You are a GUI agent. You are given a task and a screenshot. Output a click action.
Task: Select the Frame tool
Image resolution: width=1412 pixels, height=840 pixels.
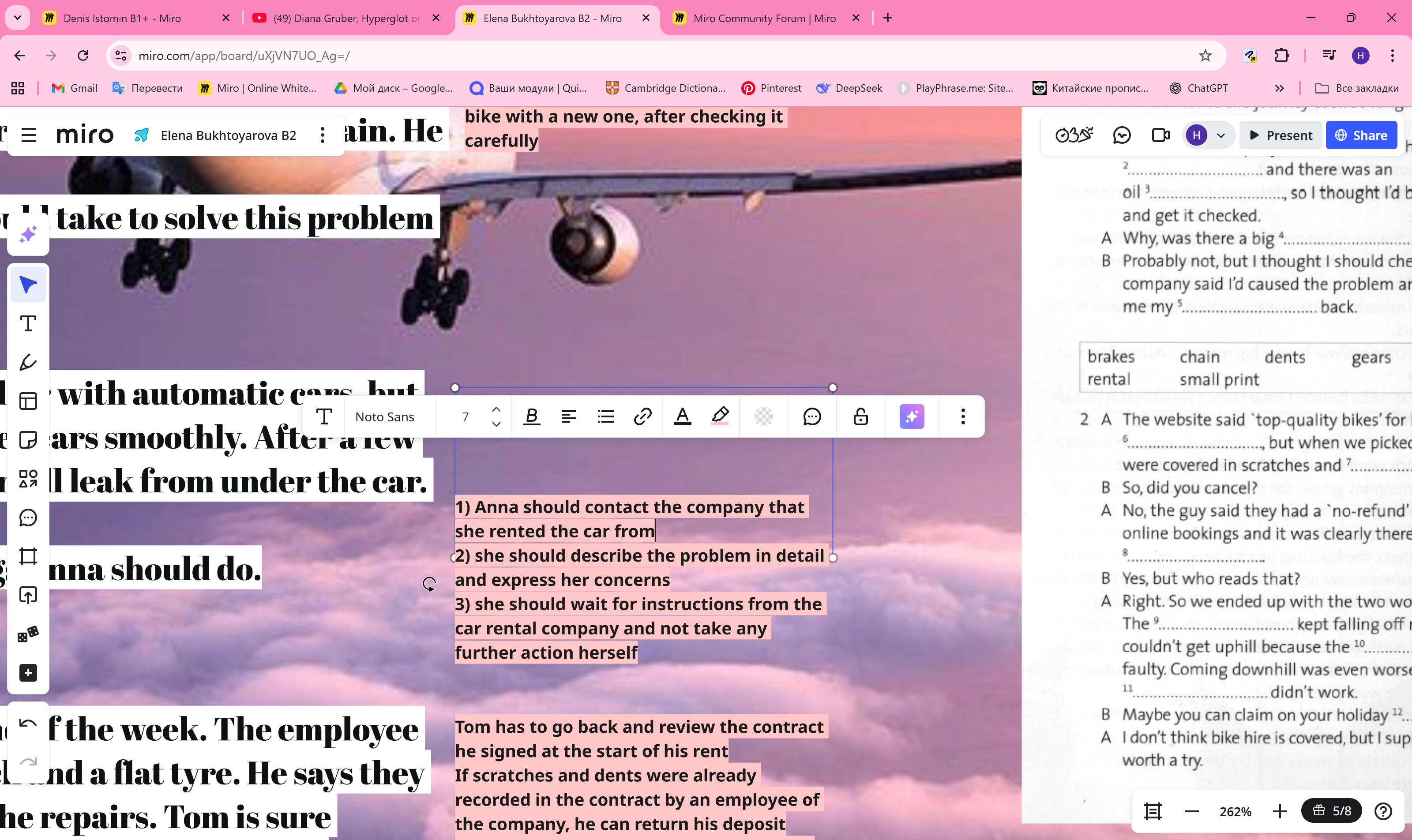(28, 556)
